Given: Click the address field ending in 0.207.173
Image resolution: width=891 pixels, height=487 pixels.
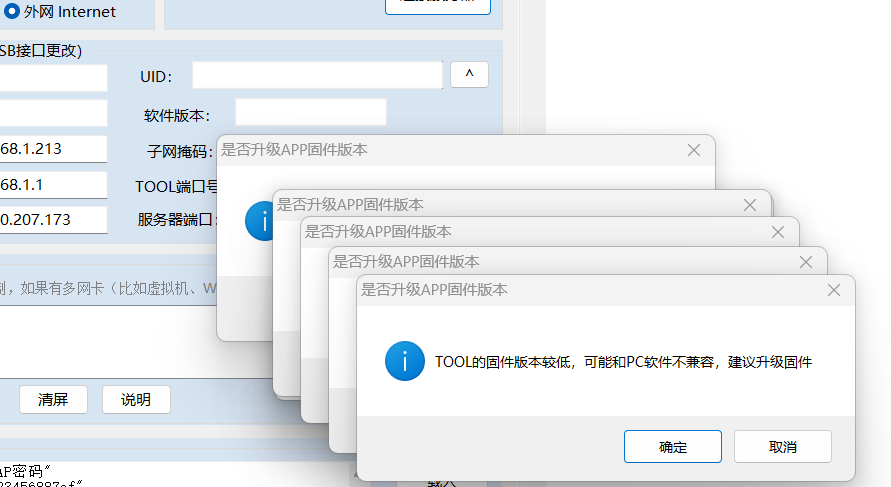Looking at the screenshot, I should click(52, 220).
